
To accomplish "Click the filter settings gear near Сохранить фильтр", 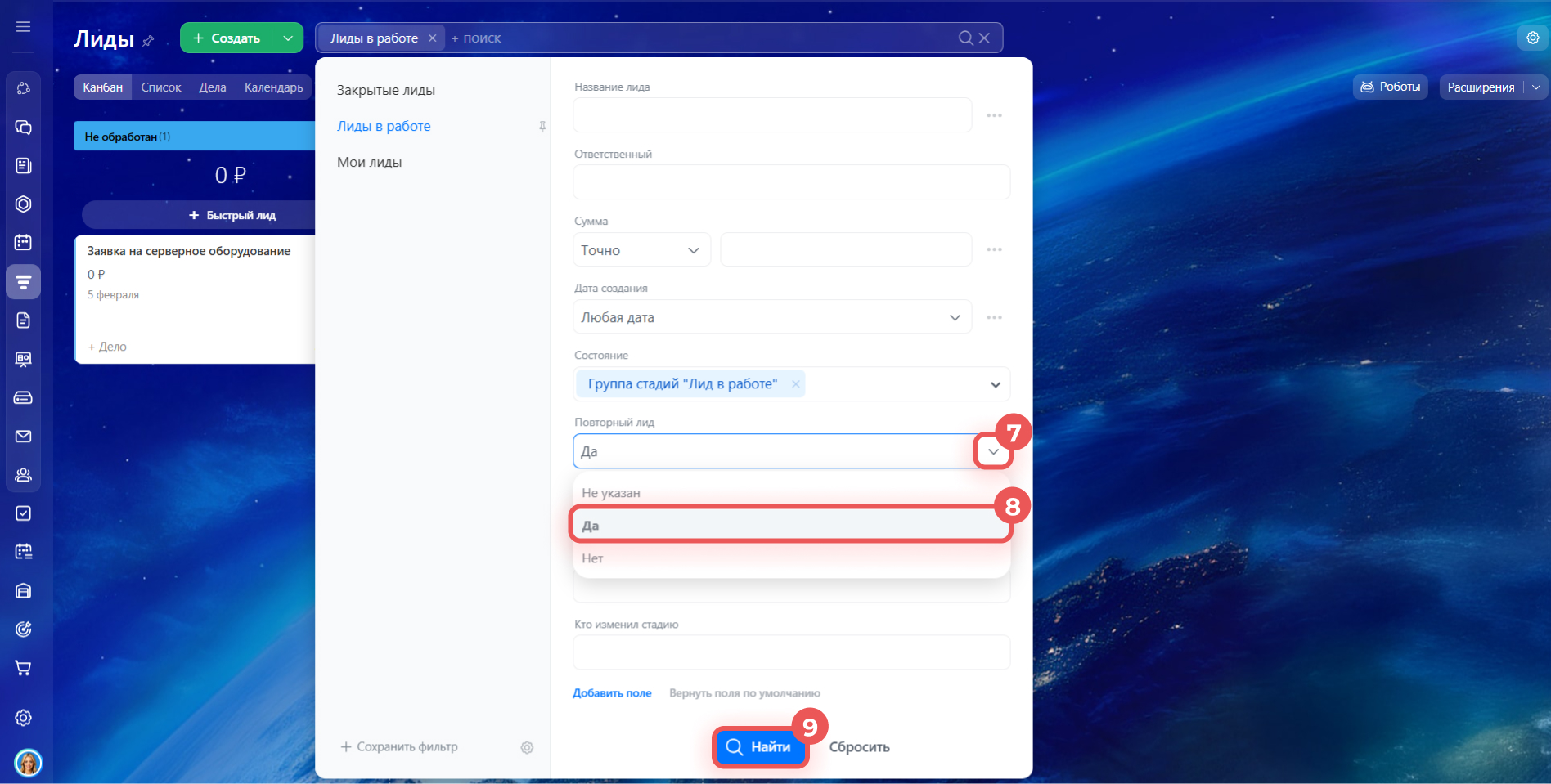I will [x=527, y=747].
